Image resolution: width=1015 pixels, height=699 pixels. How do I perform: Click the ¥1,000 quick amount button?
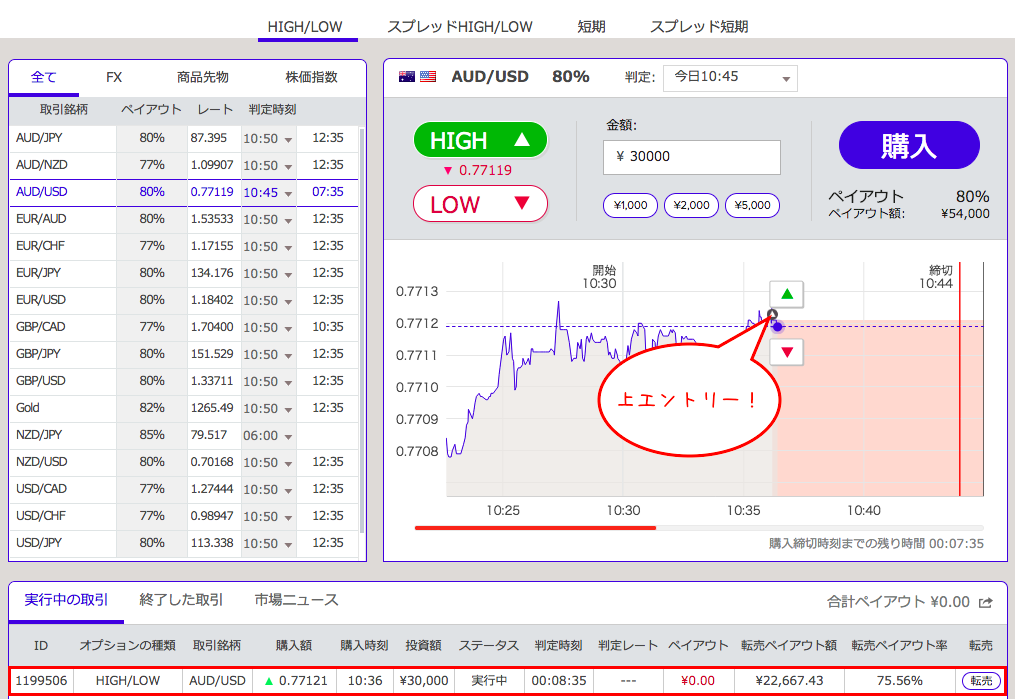630,206
